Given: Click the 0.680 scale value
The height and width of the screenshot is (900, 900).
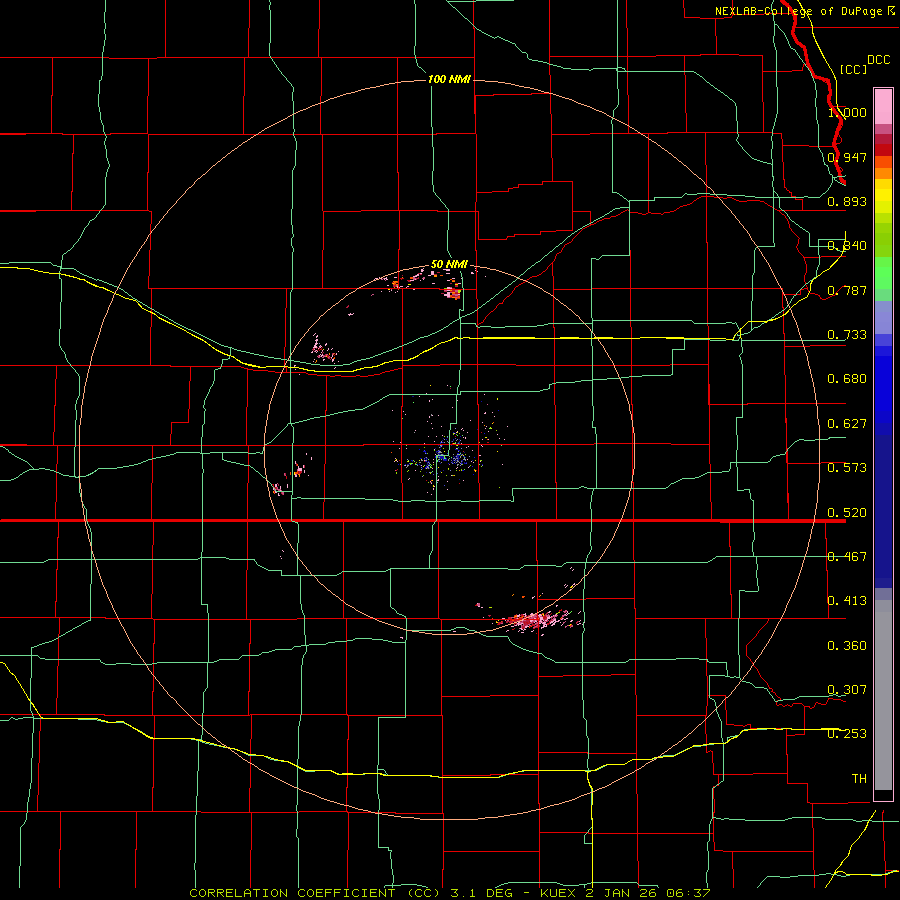Looking at the screenshot, I should tap(847, 379).
